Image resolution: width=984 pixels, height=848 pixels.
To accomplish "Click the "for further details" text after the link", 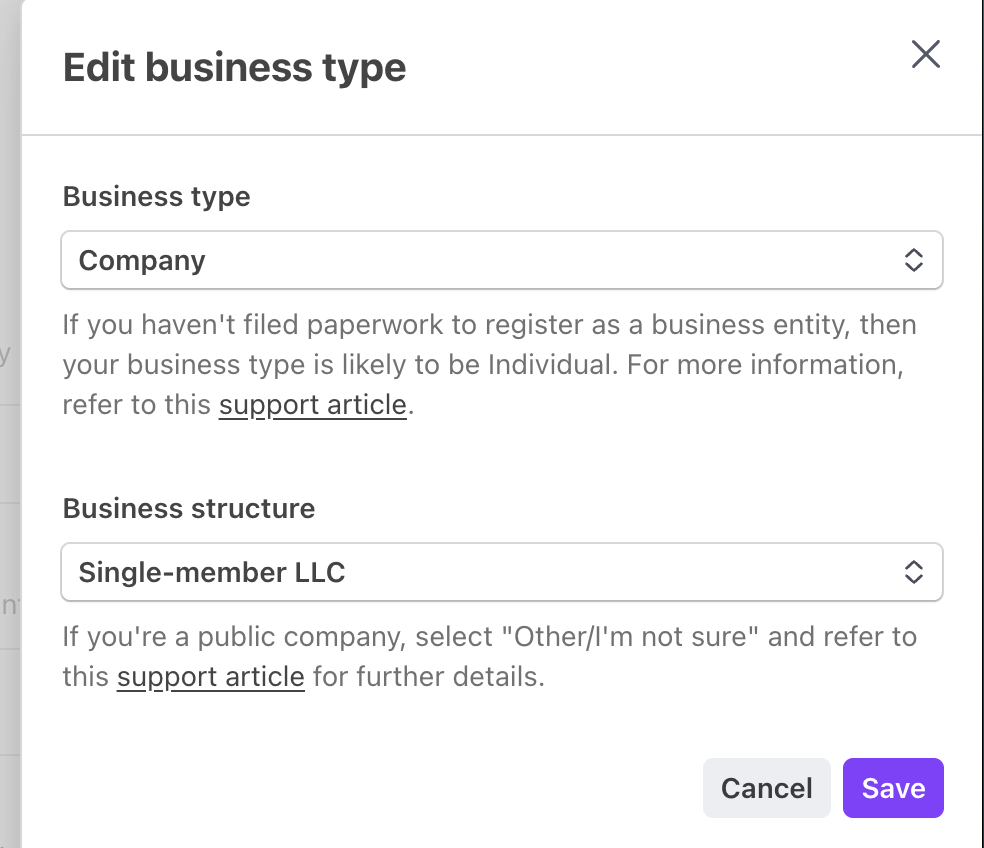I will point(428,676).
